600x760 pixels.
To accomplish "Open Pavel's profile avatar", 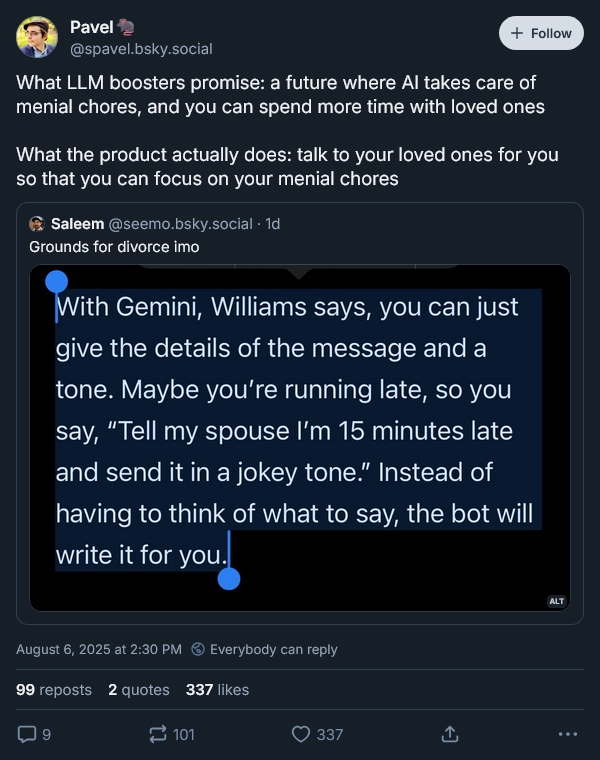I will point(37,37).
